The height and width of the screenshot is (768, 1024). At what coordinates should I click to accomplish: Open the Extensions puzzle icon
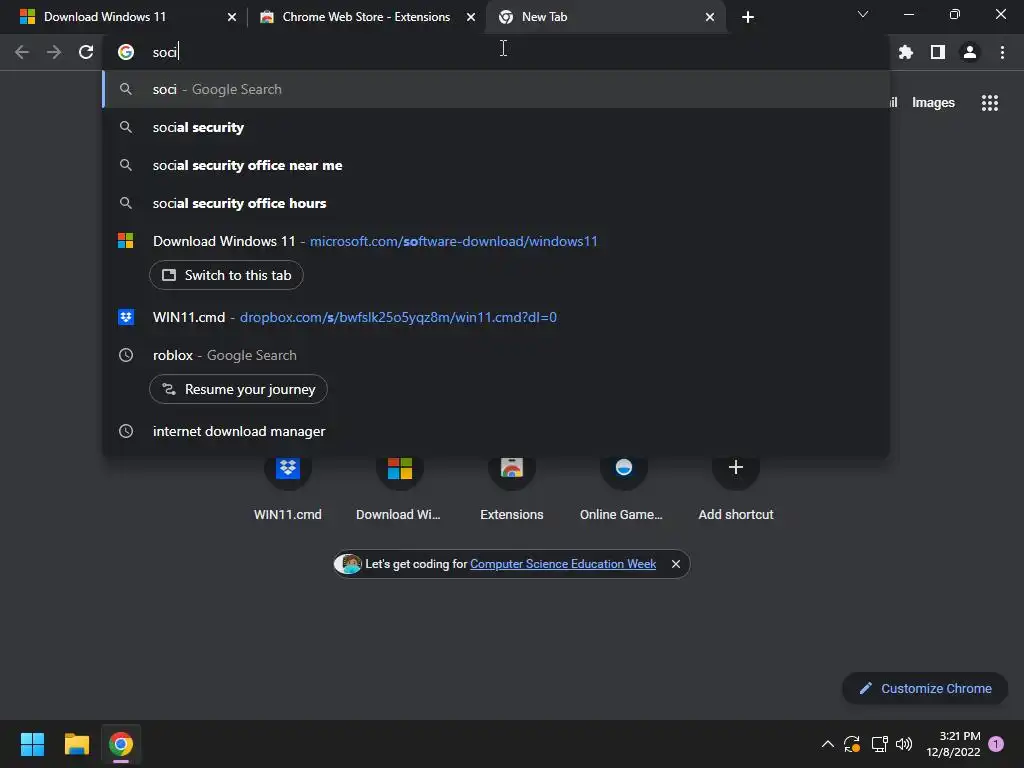click(x=906, y=52)
